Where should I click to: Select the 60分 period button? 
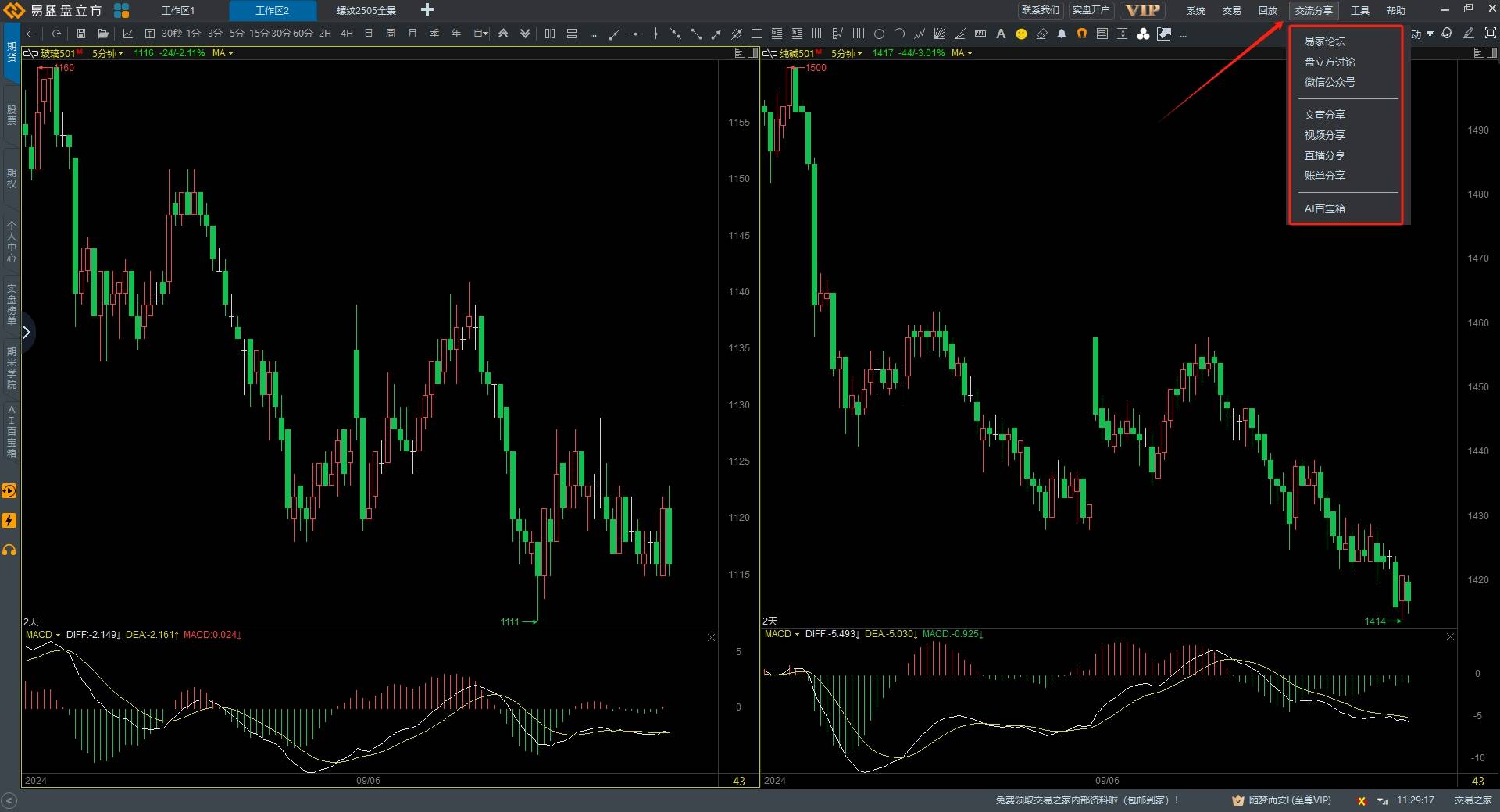click(303, 34)
